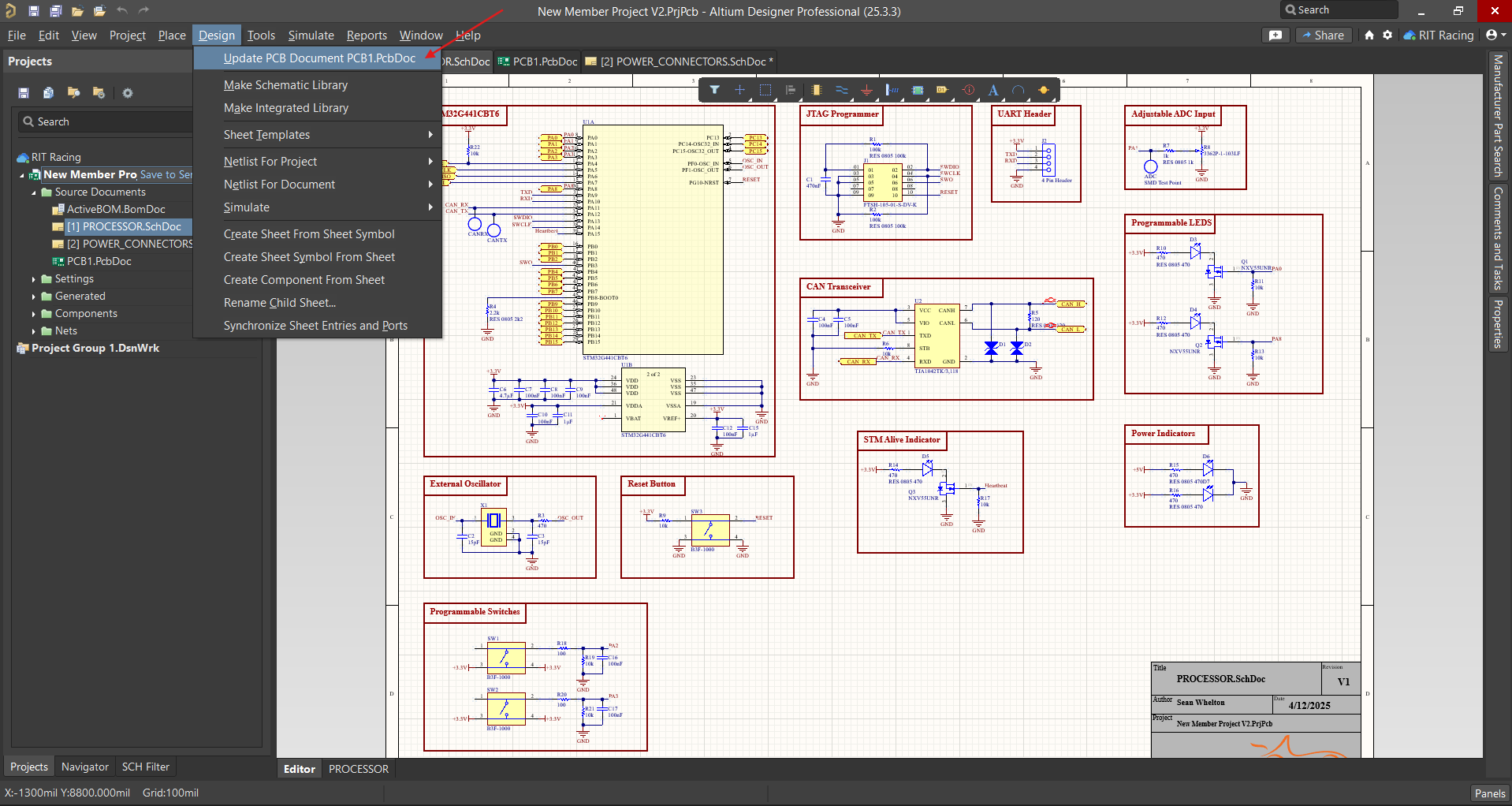This screenshot has height=806, width=1512.
Task: Expand the Generated folder
Action: click(x=34, y=297)
